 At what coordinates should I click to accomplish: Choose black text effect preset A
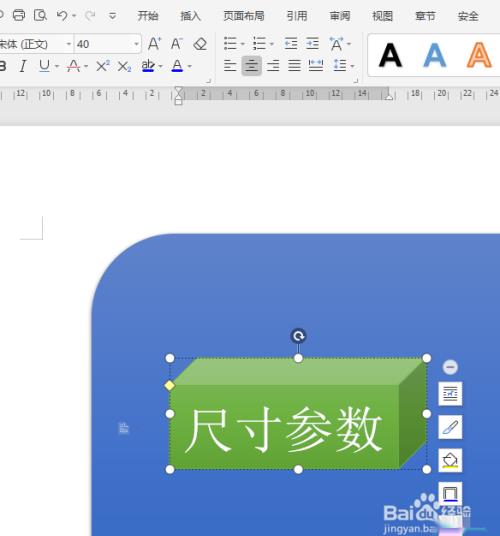click(390, 55)
